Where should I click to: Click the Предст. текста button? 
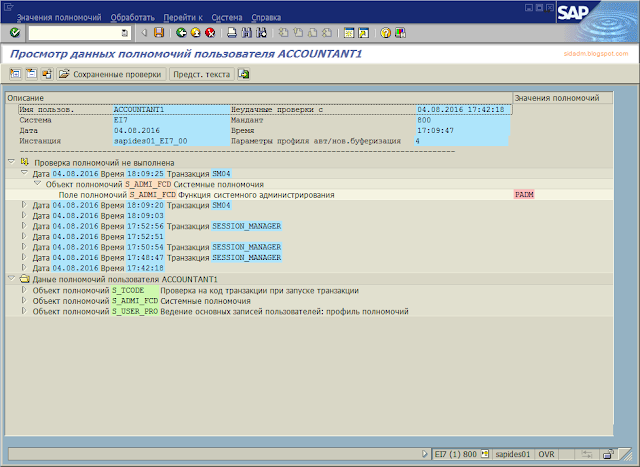202,74
